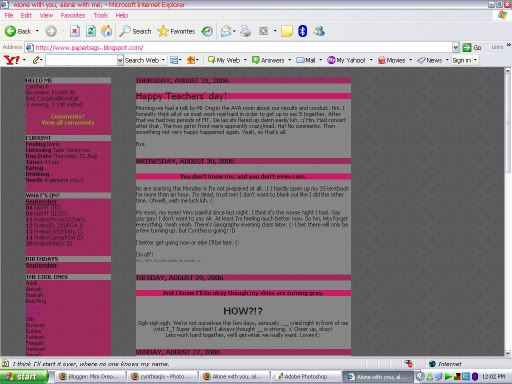Open the Edit menu

26,15
